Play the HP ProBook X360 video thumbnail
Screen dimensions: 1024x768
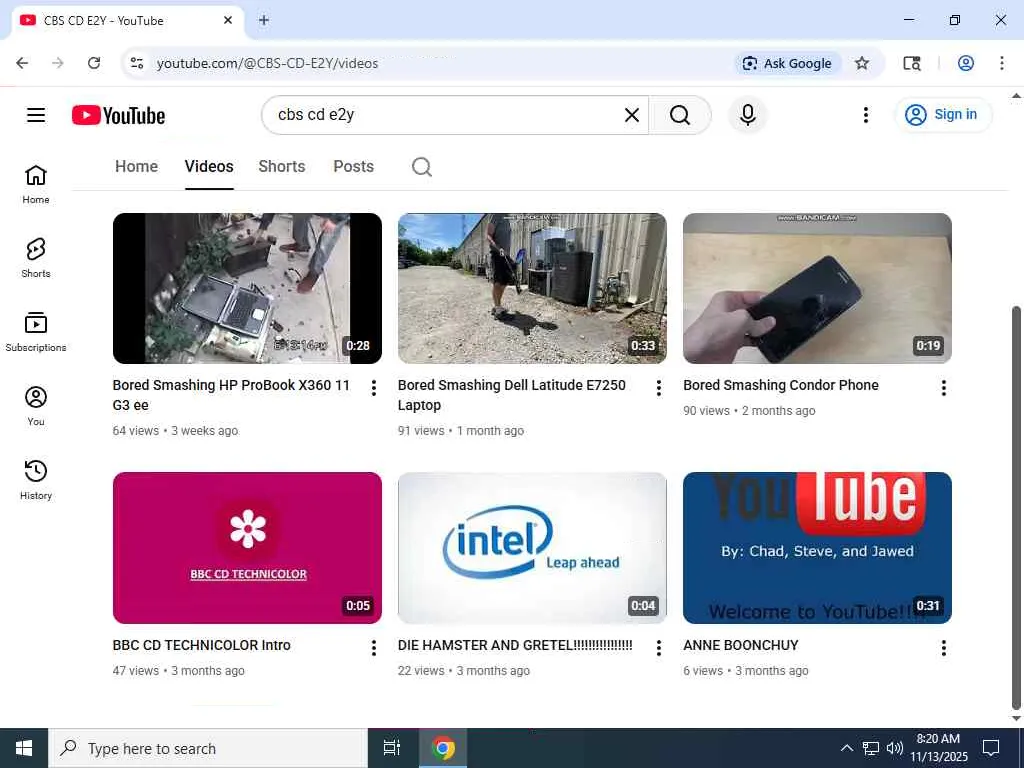(247, 288)
